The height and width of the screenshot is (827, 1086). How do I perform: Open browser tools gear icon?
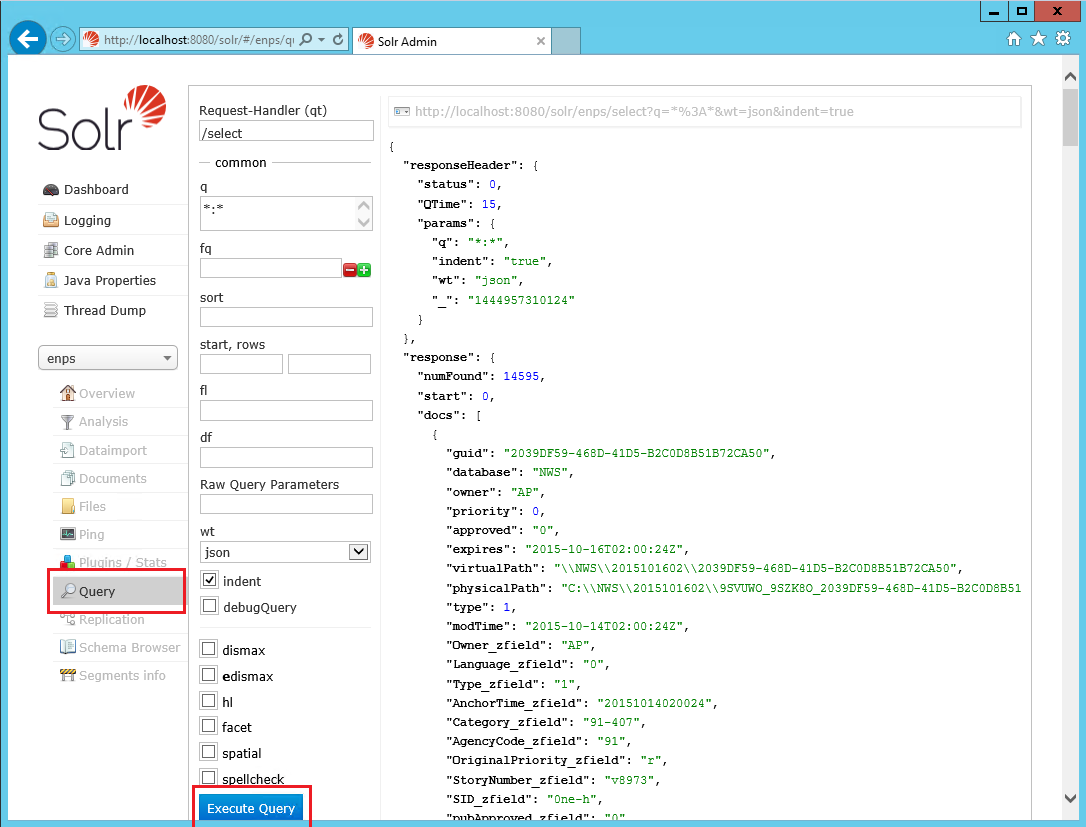[1063, 39]
